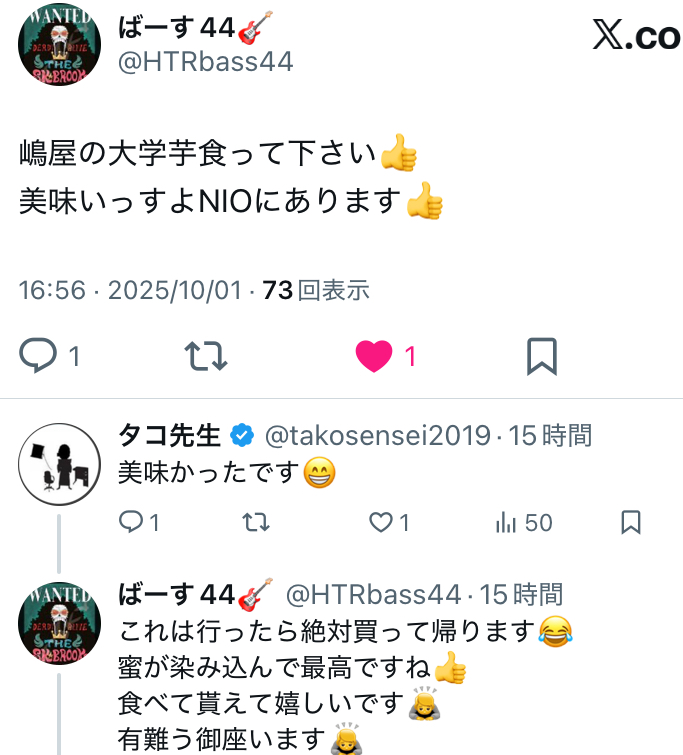
Task: Open the @HTRbass44 handle in the reply
Action: click(x=374, y=594)
